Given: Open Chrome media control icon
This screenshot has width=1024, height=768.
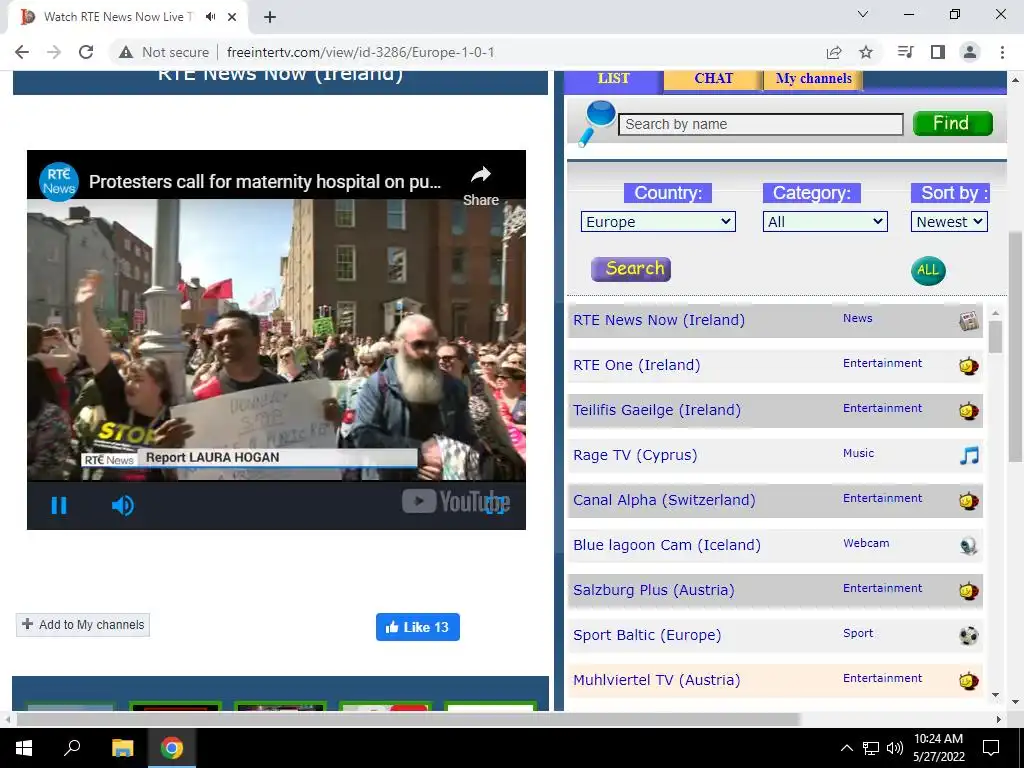Looking at the screenshot, I should click(x=905, y=52).
